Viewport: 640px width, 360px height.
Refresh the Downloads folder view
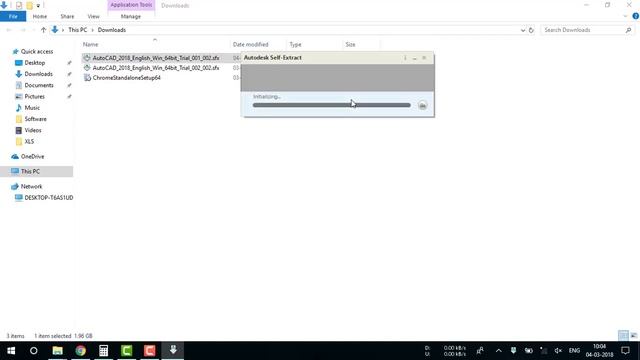click(x=531, y=30)
